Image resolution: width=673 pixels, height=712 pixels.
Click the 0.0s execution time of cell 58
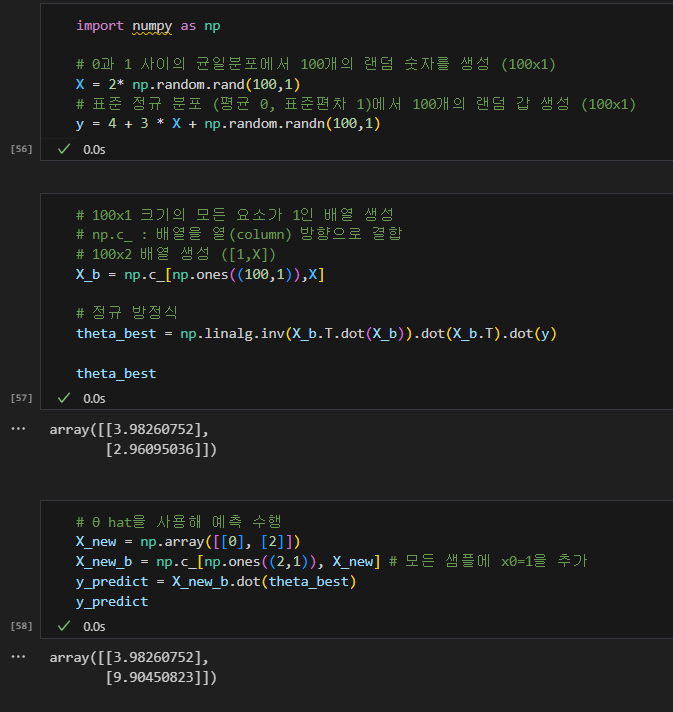tap(94, 627)
